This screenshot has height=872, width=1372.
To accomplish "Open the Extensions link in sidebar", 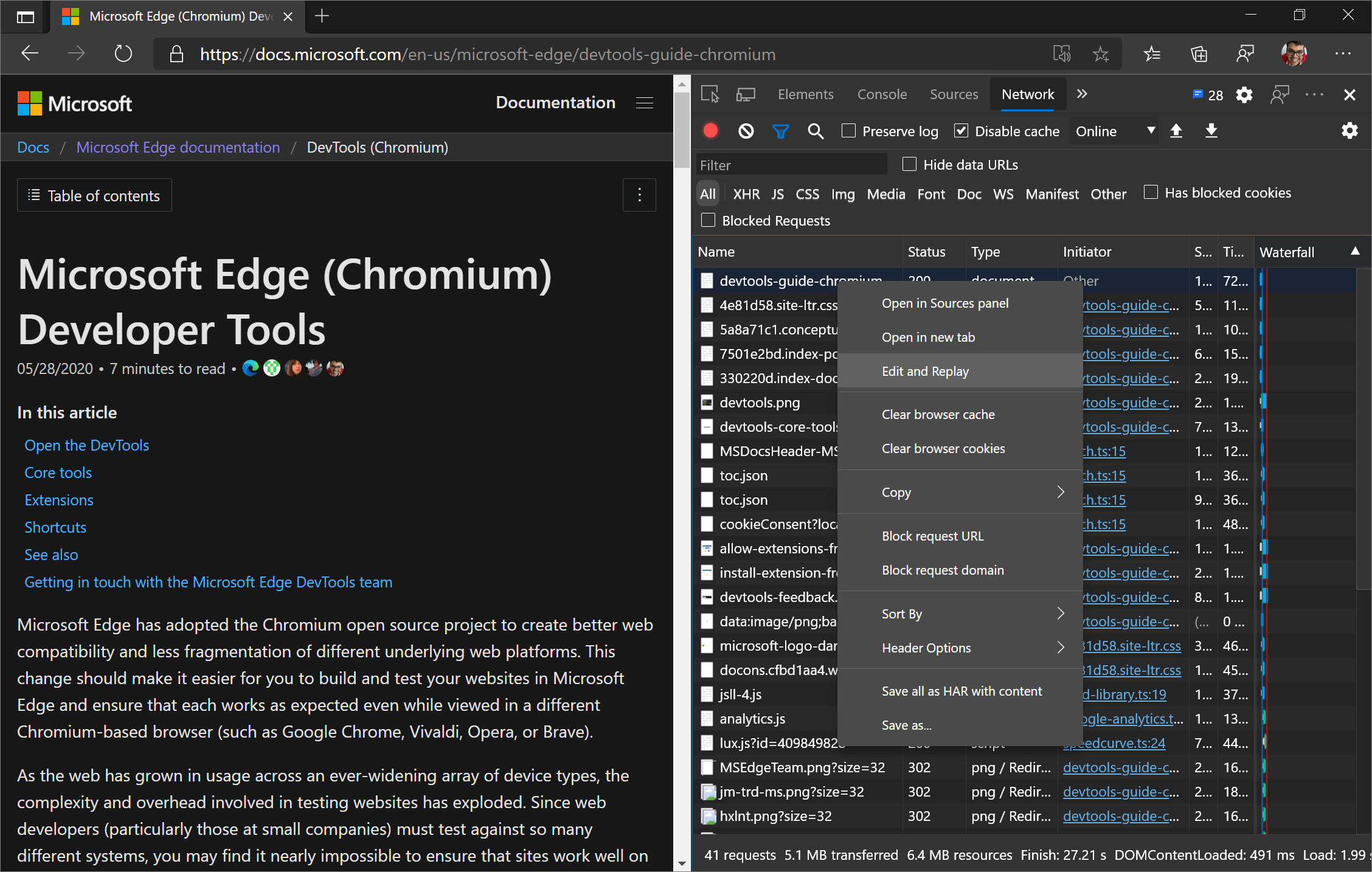I will (x=58, y=500).
